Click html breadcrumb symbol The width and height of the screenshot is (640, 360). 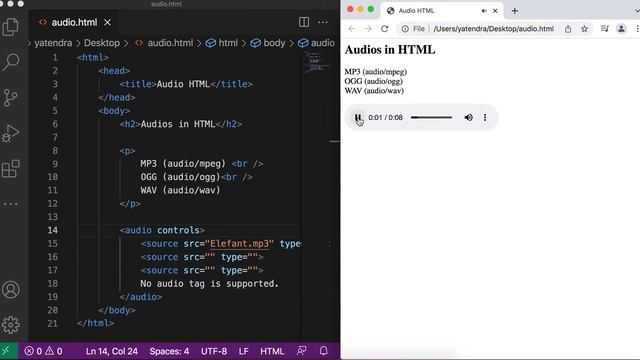click(x=222, y=43)
